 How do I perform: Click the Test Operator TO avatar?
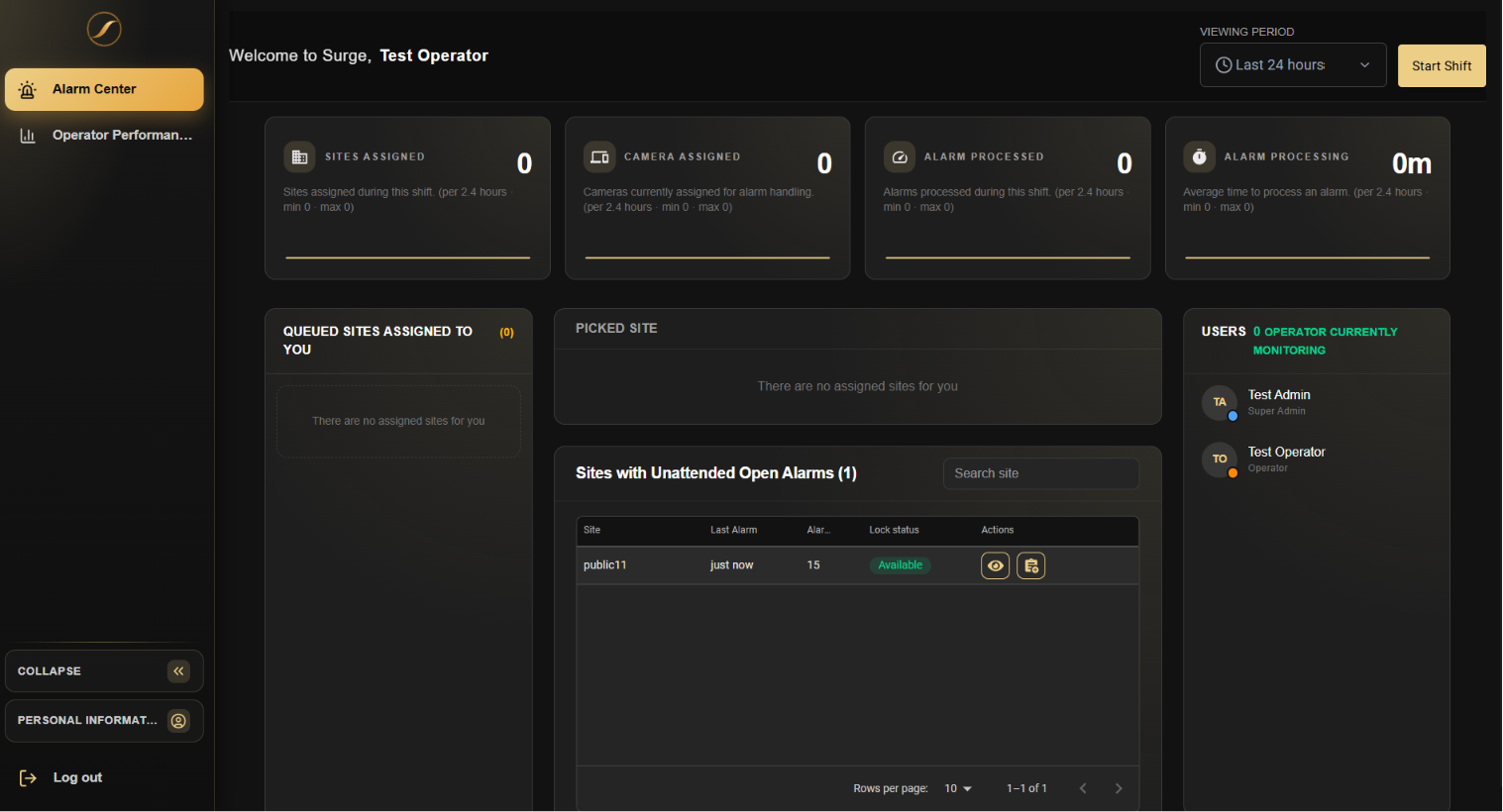click(x=1220, y=459)
